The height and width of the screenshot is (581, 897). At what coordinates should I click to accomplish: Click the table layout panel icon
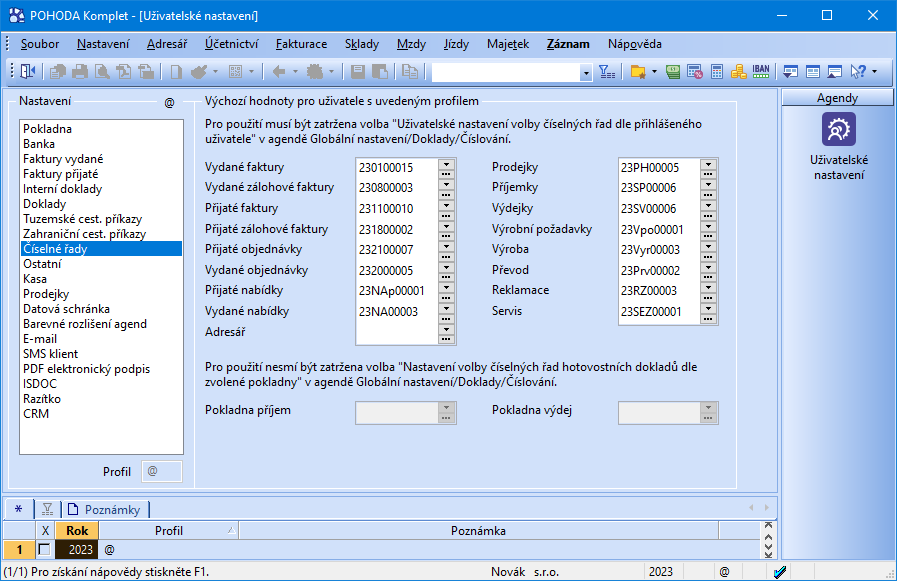(x=812, y=71)
